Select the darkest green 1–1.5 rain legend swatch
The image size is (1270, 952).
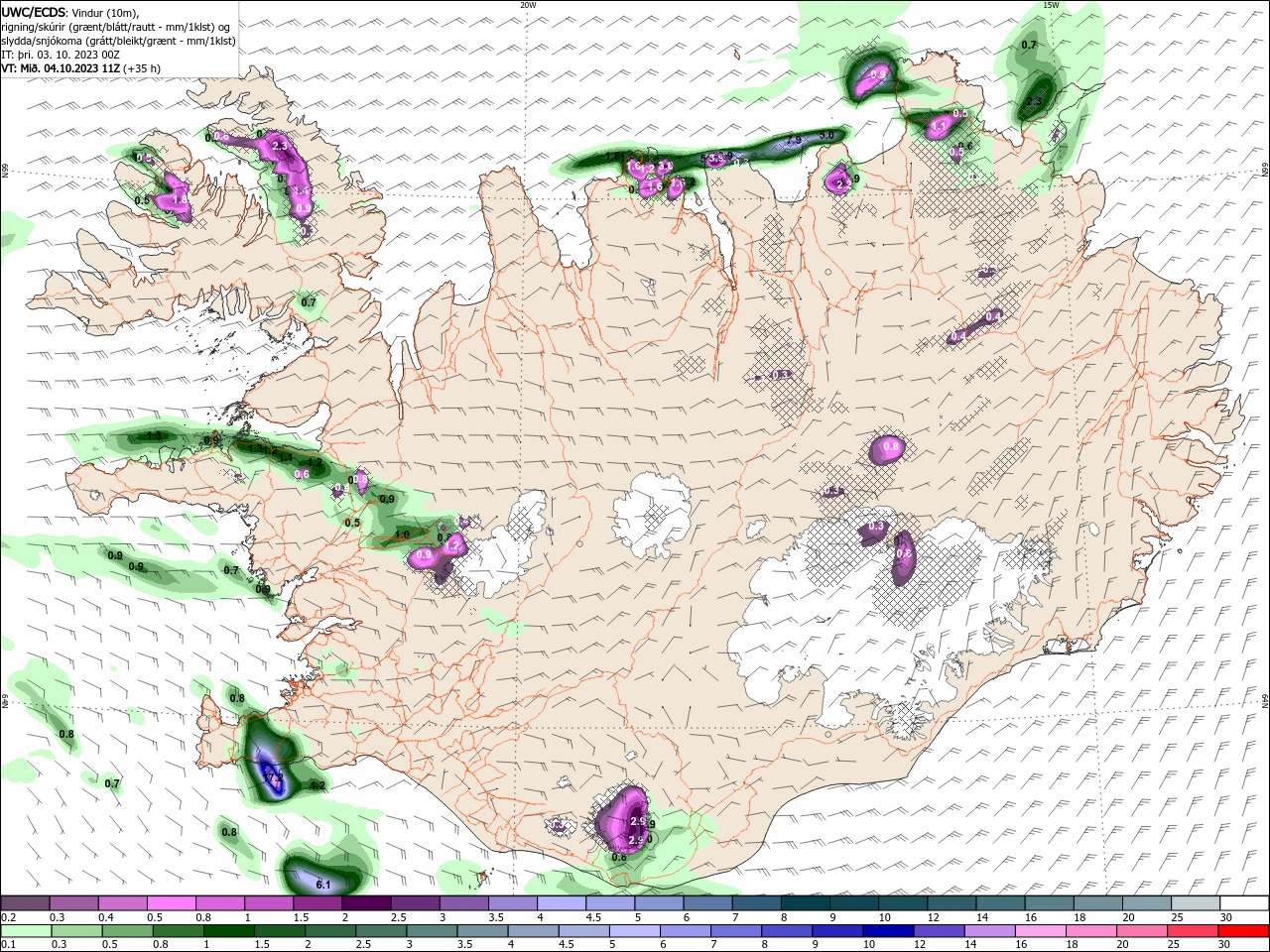click(228, 930)
